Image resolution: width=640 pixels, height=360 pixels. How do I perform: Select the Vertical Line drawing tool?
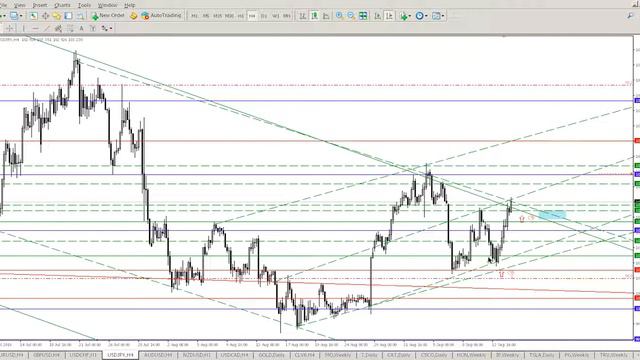(x=24, y=28)
